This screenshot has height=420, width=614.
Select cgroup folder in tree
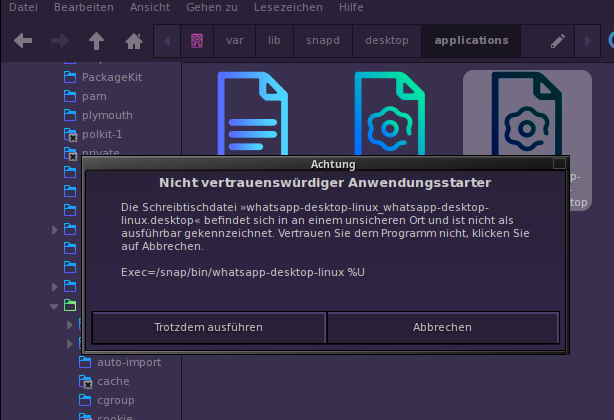point(116,400)
